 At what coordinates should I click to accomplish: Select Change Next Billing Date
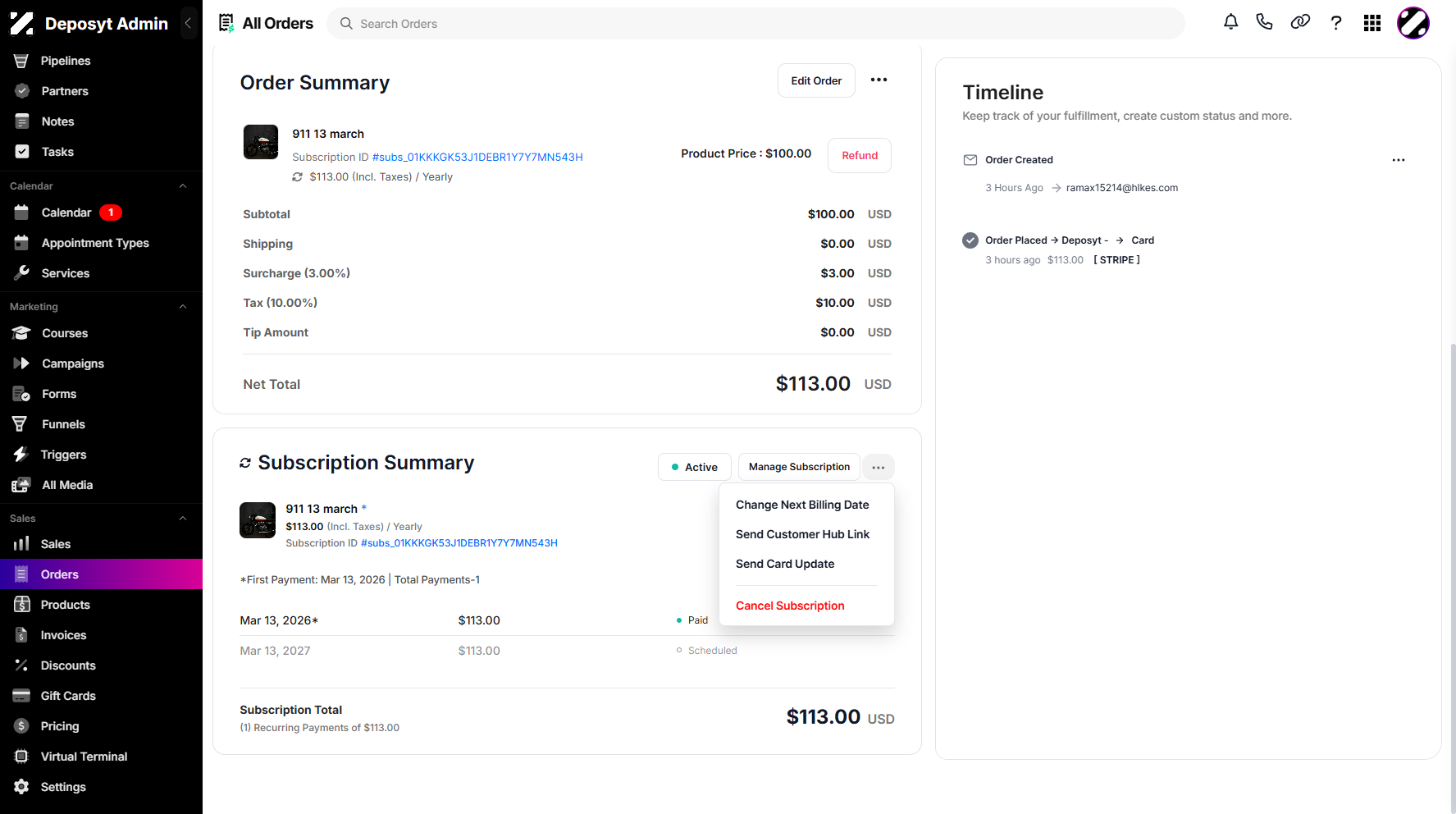click(802, 505)
